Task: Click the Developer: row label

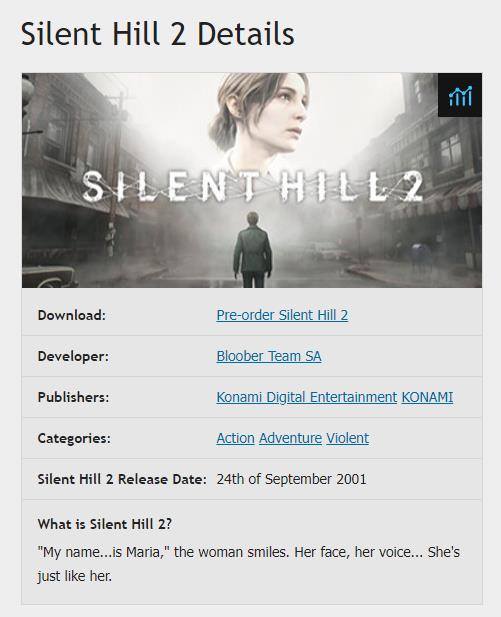Action: (73, 356)
